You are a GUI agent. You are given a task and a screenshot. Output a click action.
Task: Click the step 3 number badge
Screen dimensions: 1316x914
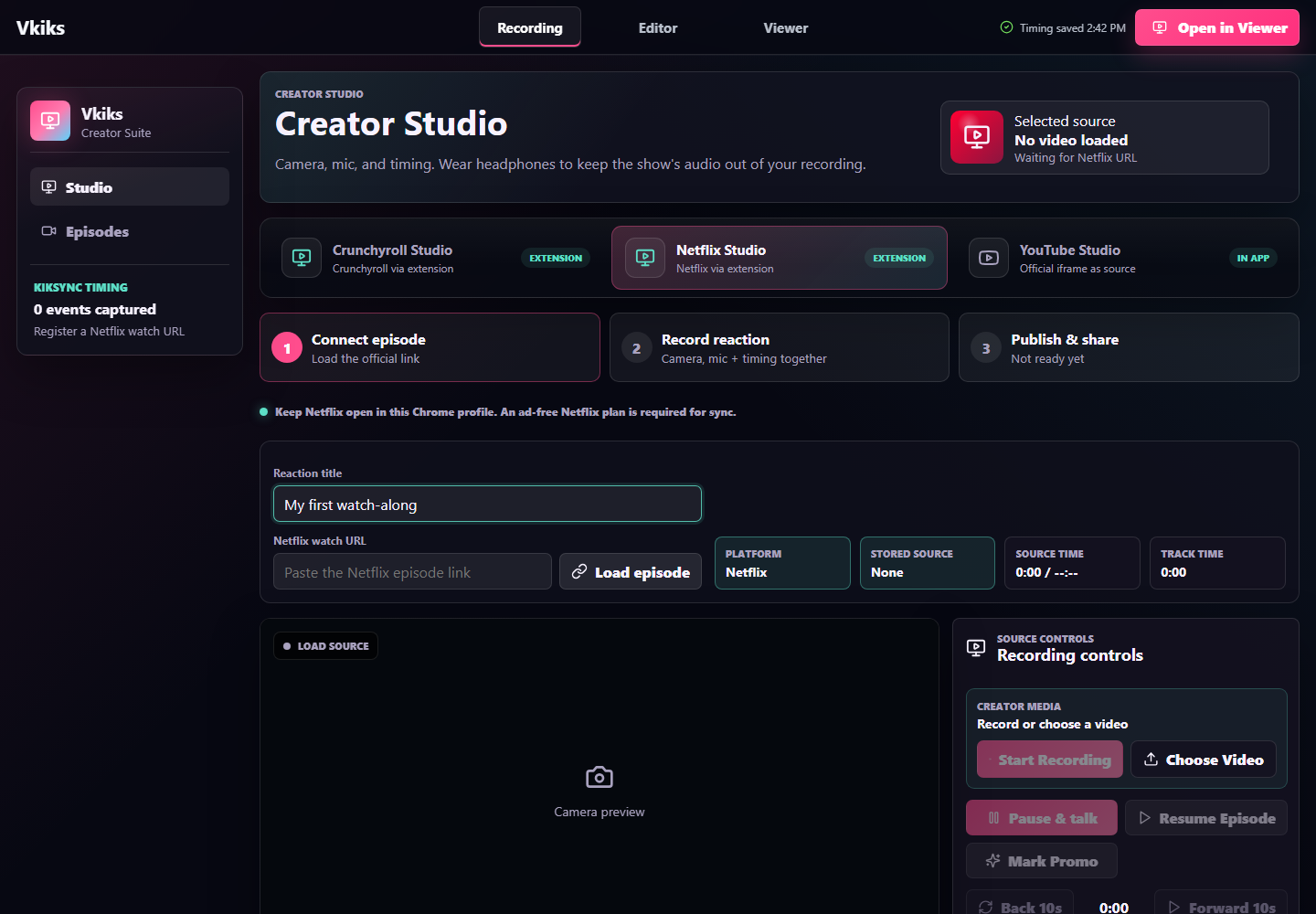(986, 348)
